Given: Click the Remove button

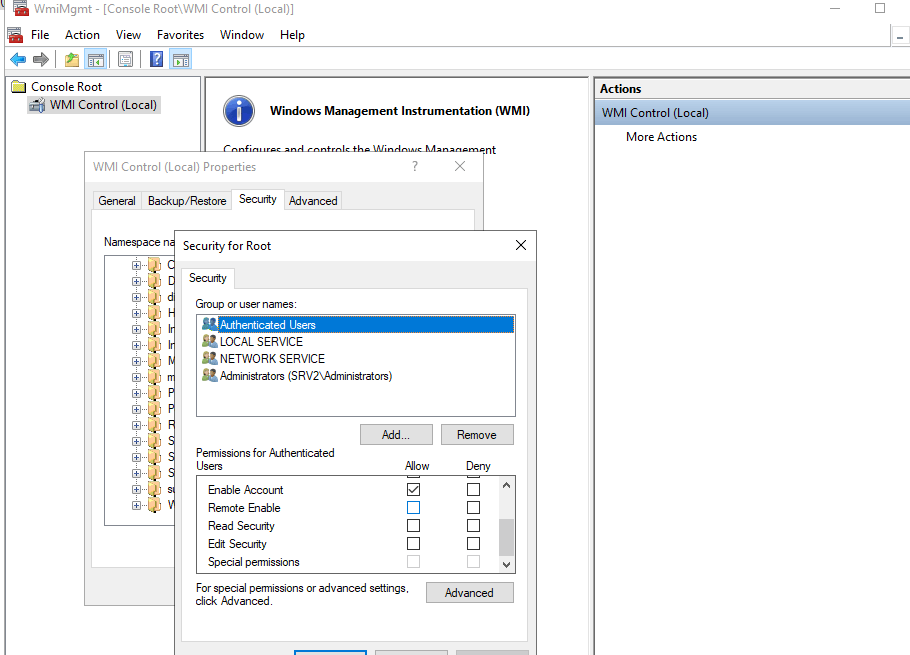Looking at the screenshot, I should (476, 435).
